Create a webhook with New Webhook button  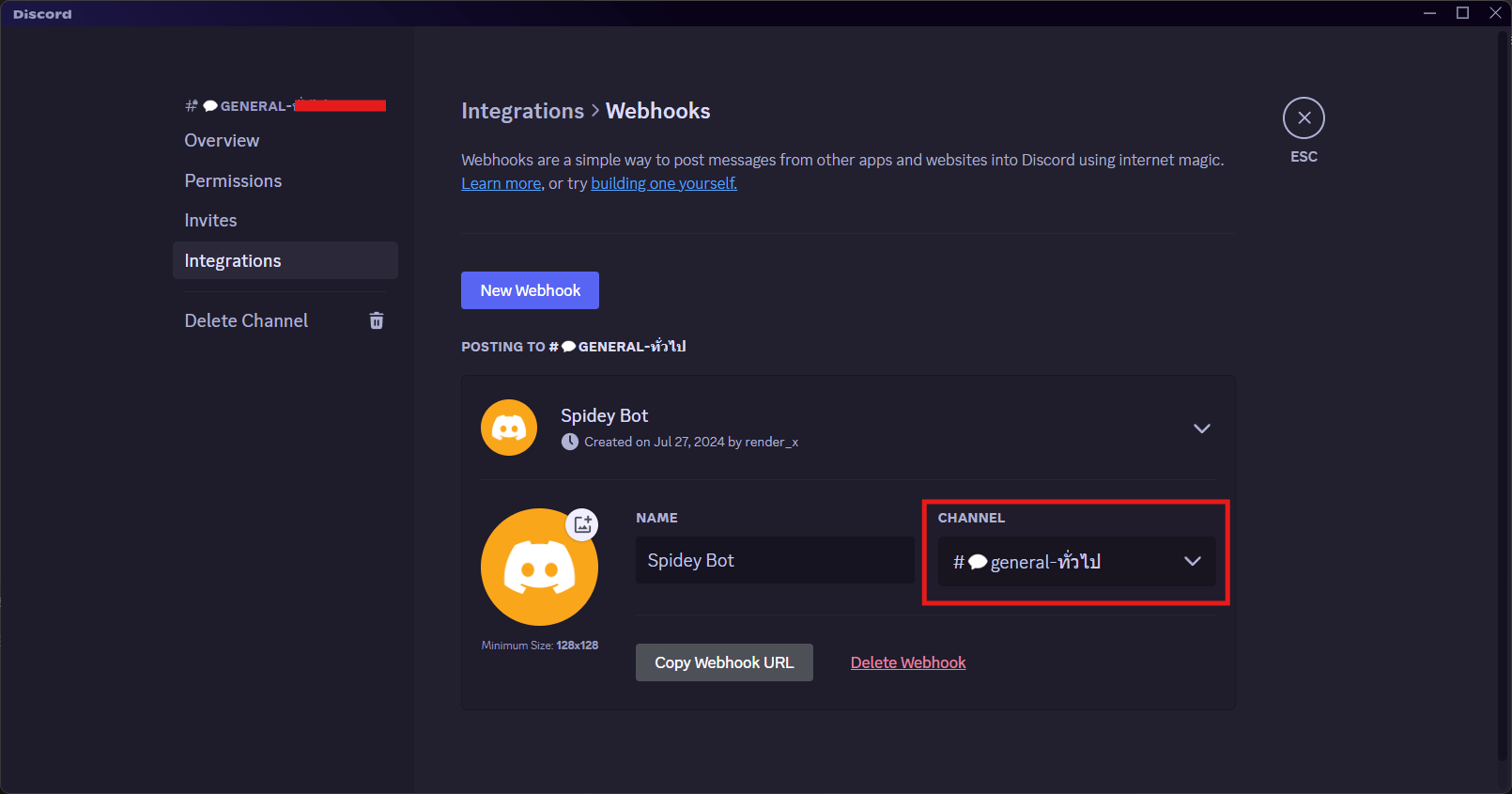pos(530,290)
